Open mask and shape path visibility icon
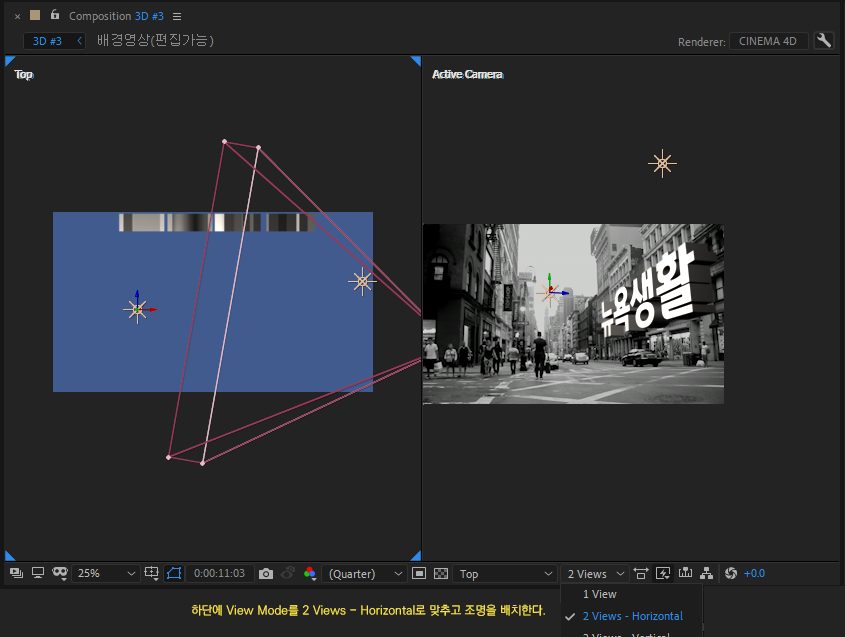Image resolution: width=845 pixels, height=637 pixels. coord(60,573)
